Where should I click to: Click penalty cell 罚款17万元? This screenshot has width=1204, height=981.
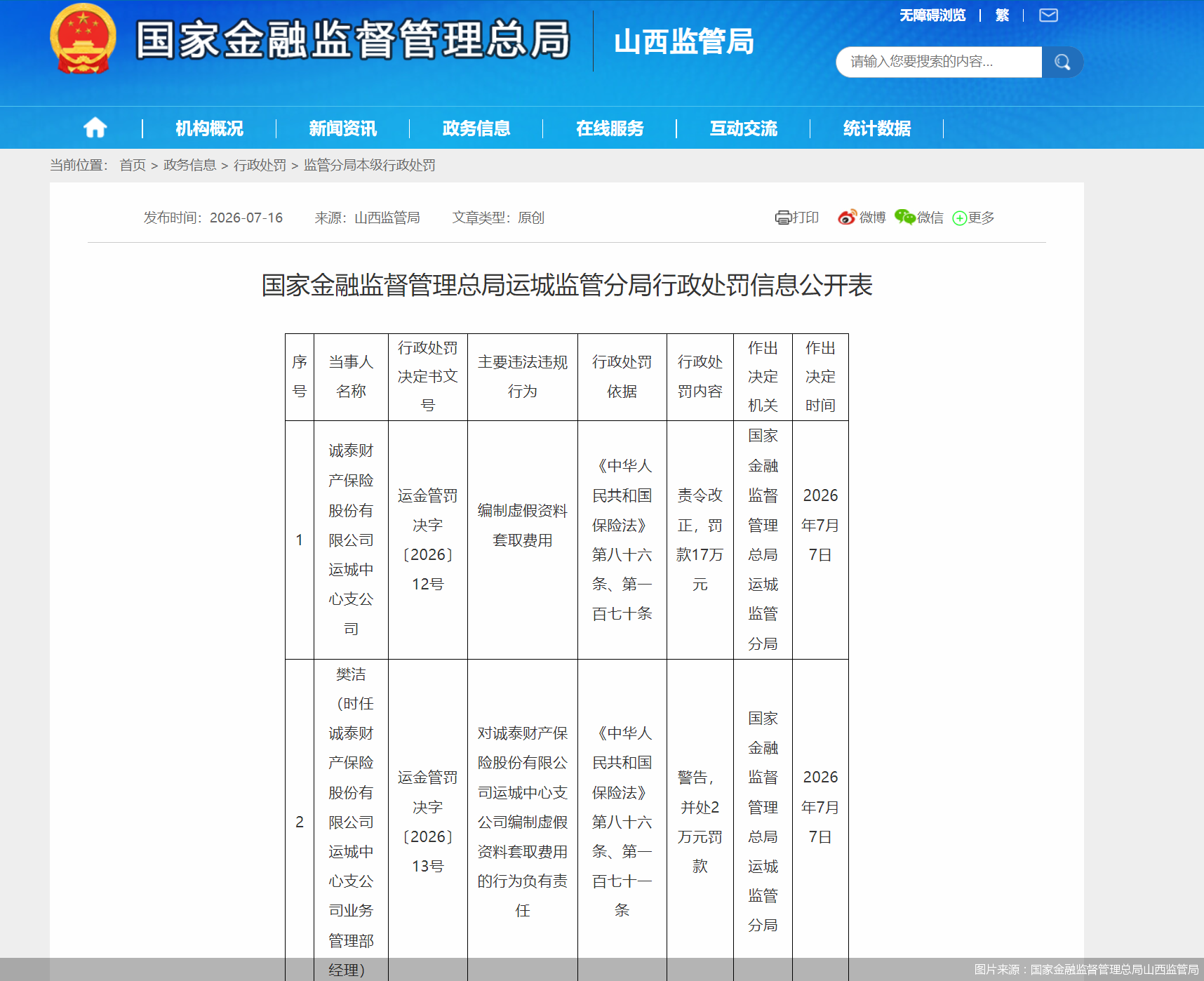(700, 540)
